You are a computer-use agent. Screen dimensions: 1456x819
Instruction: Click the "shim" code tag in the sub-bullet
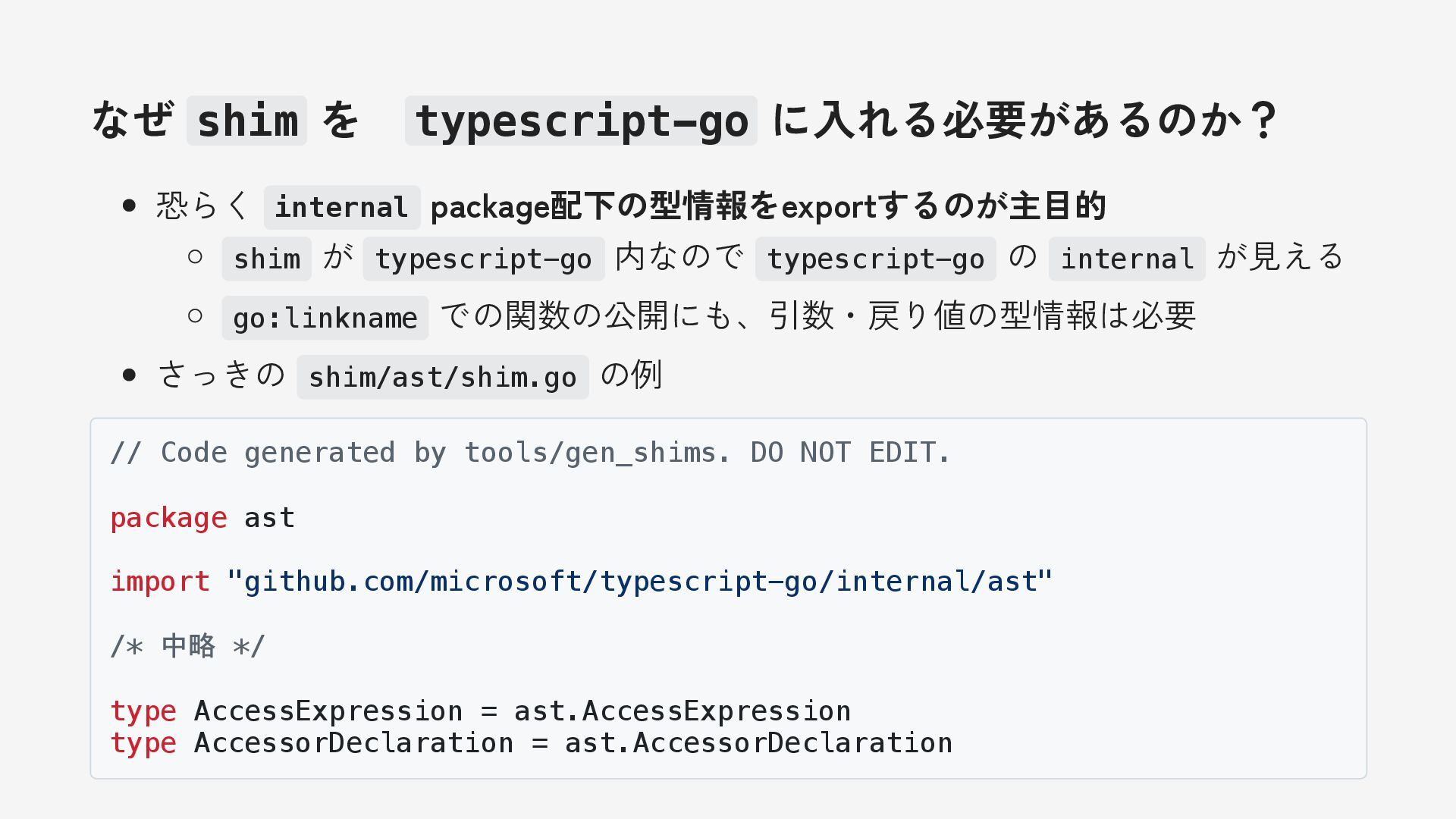266,259
